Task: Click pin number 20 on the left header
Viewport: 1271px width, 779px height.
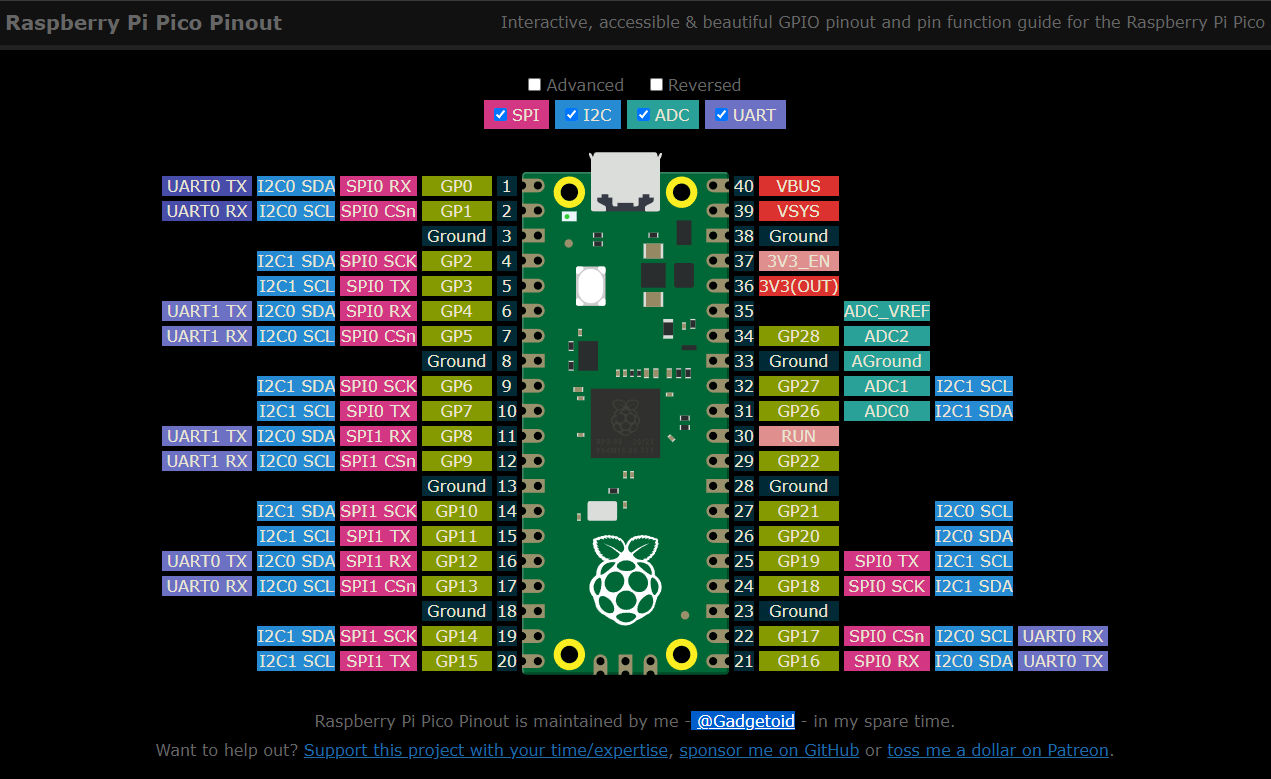Action: click(x=507, y=661)
